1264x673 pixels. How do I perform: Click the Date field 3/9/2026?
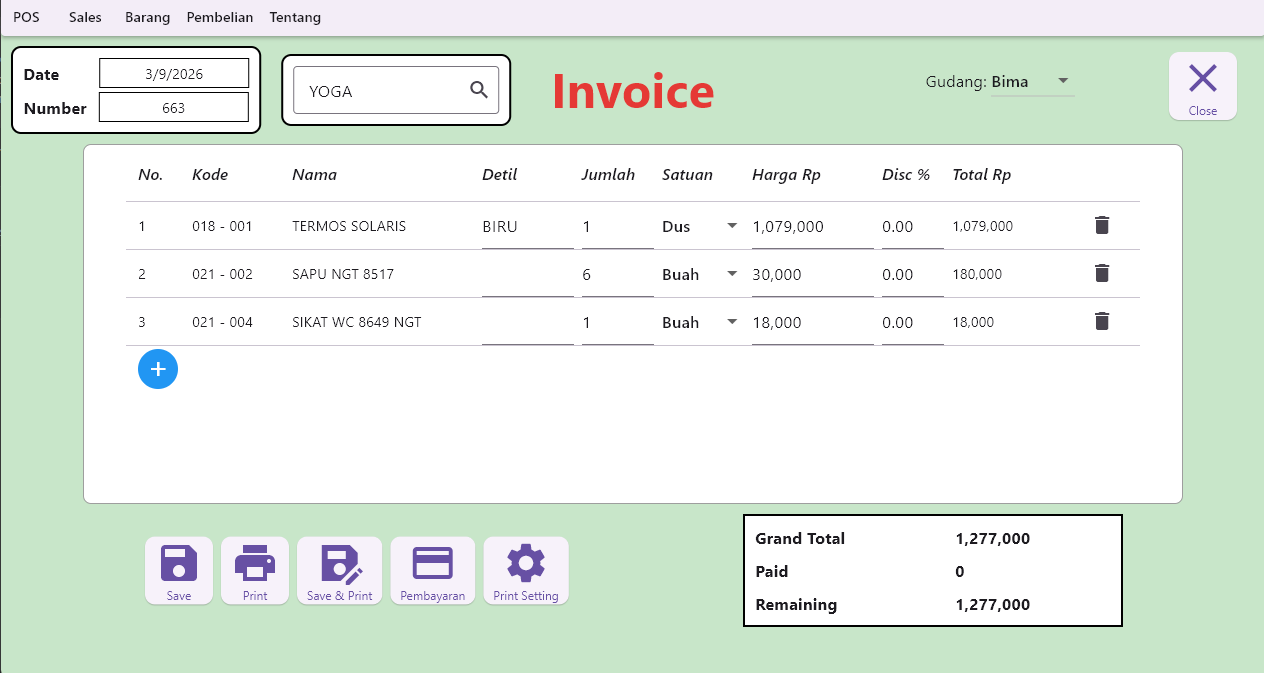[x=174, y=73]
